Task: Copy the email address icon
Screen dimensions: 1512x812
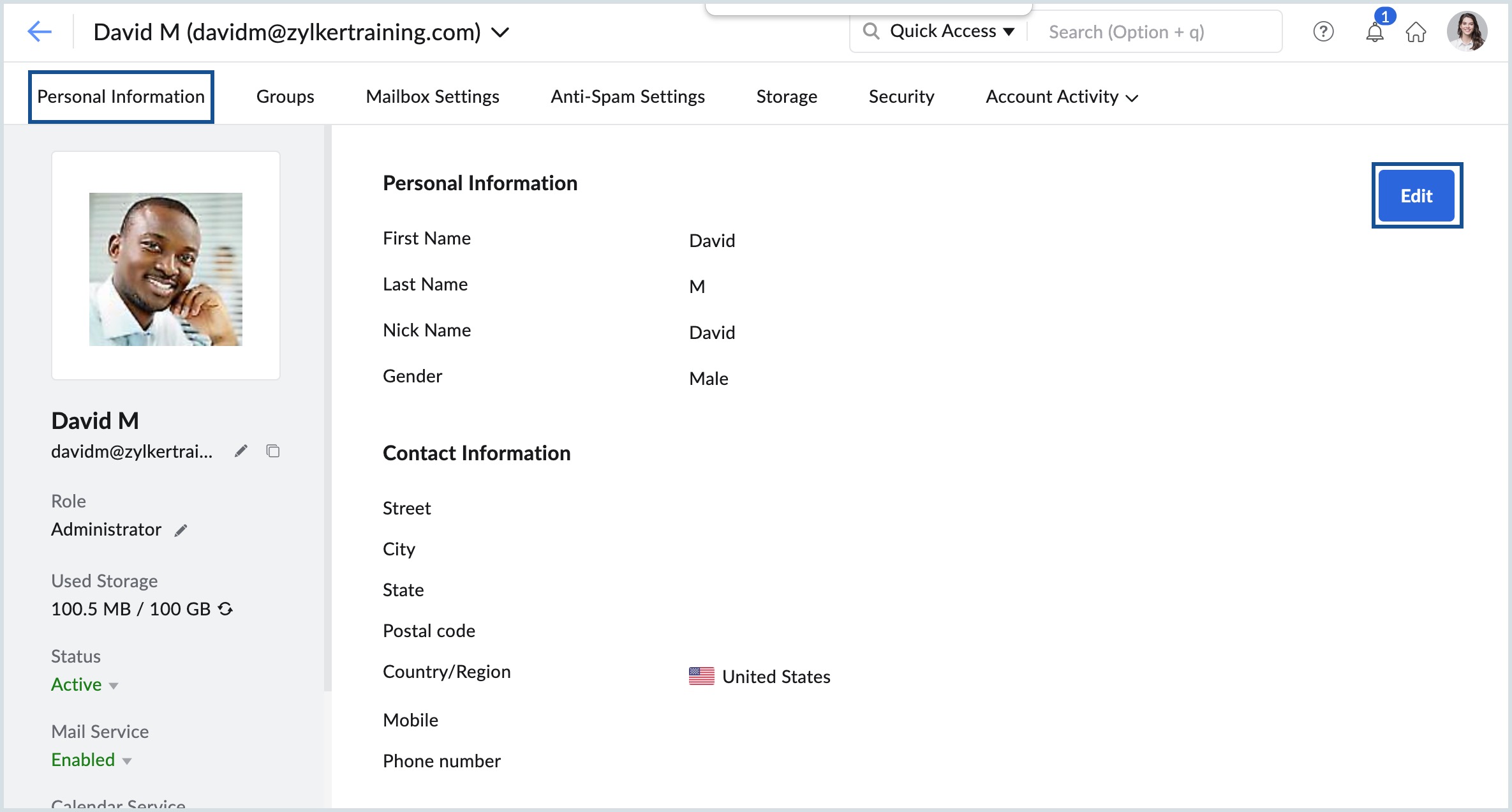Action: [x=273, y=451]
